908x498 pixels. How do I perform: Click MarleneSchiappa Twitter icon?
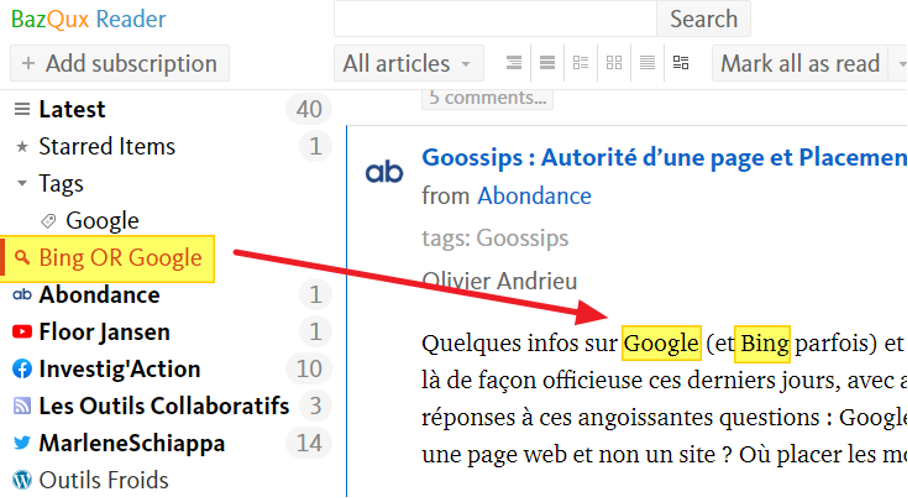[22, 443]
